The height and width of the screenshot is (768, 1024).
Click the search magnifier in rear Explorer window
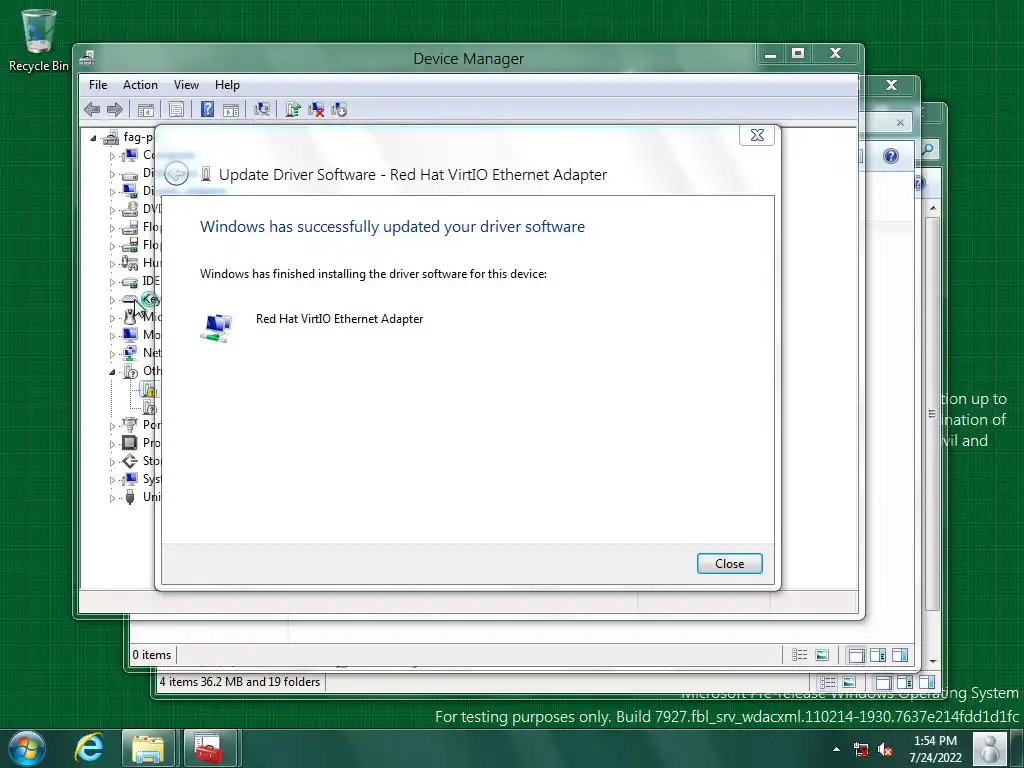[927, 150]
